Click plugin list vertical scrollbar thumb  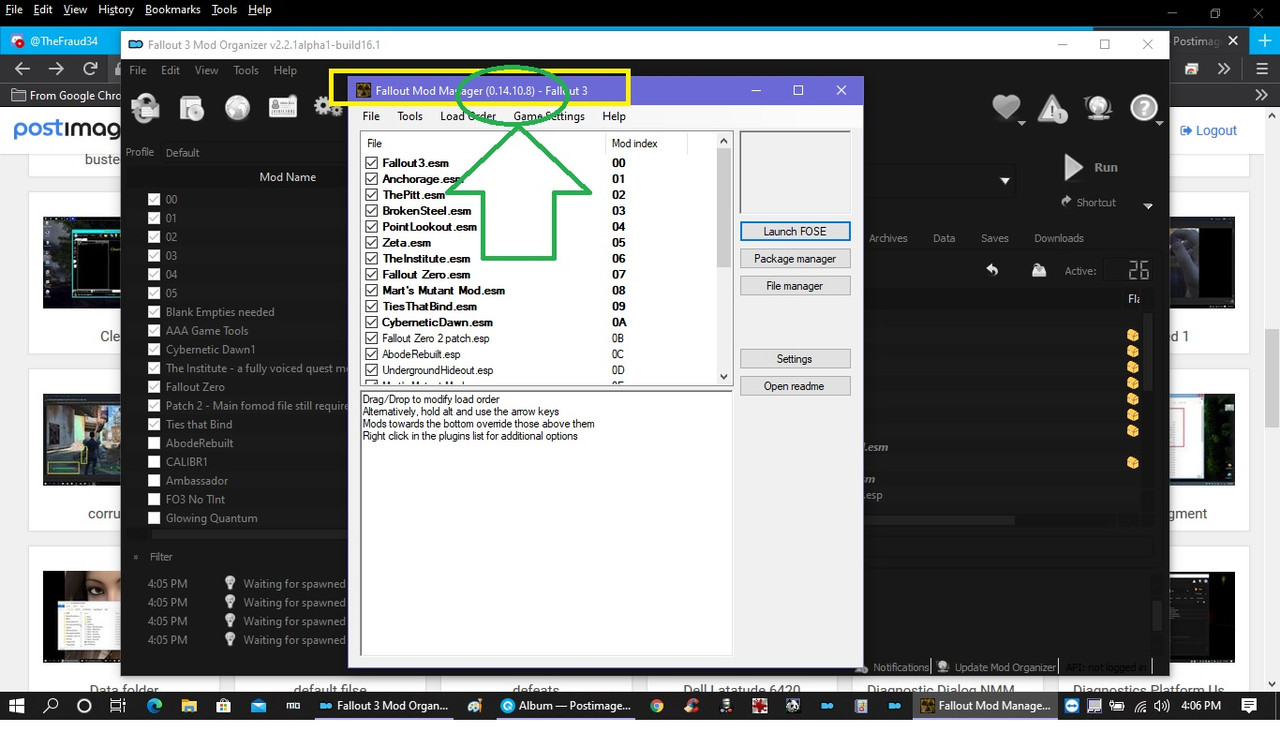pyautogui.click(x=725, y=208)
